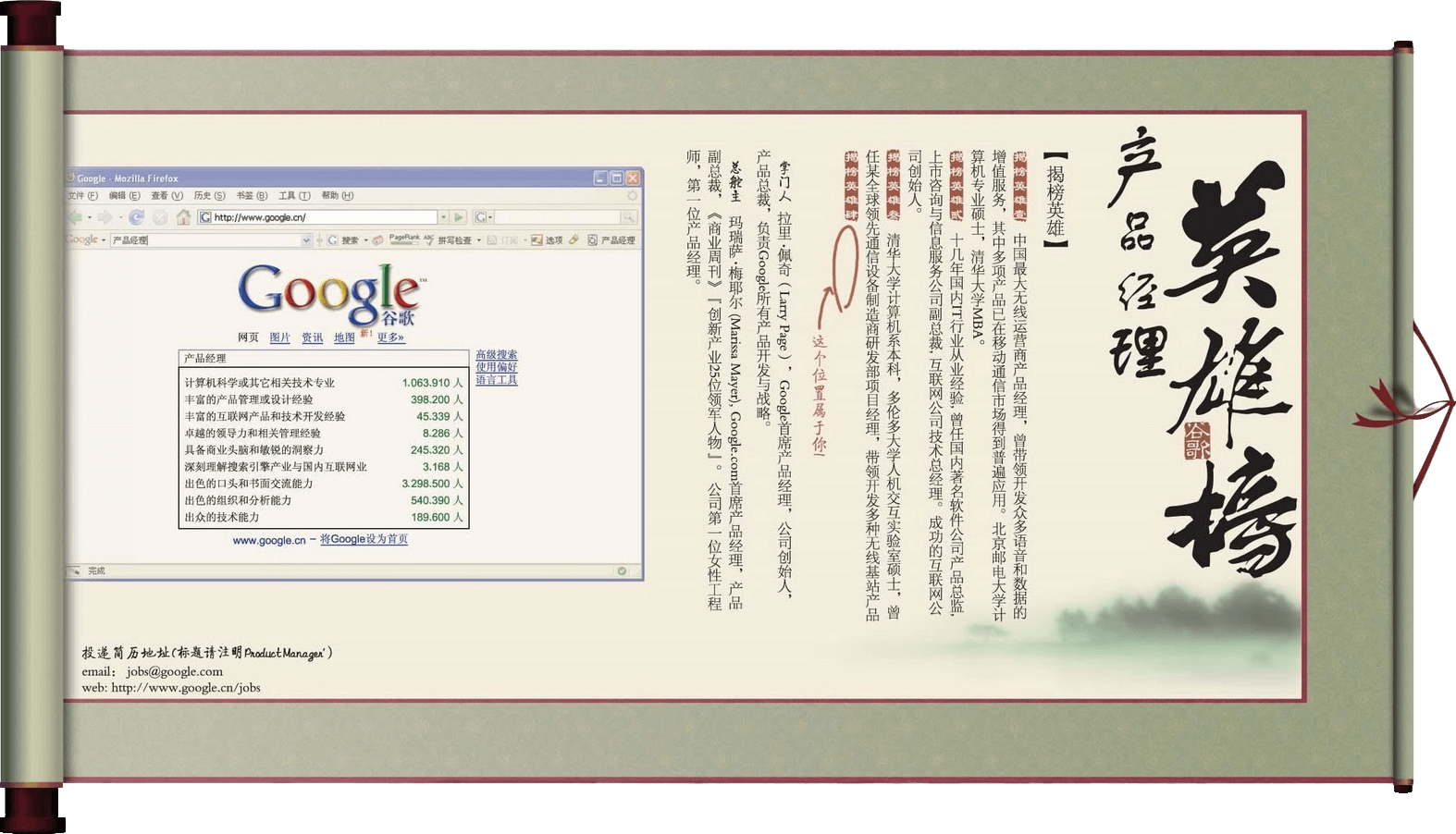Select suggestion 出色的口头和书面交流能力
Screen dimensions: 1456x834
point(324,484)
